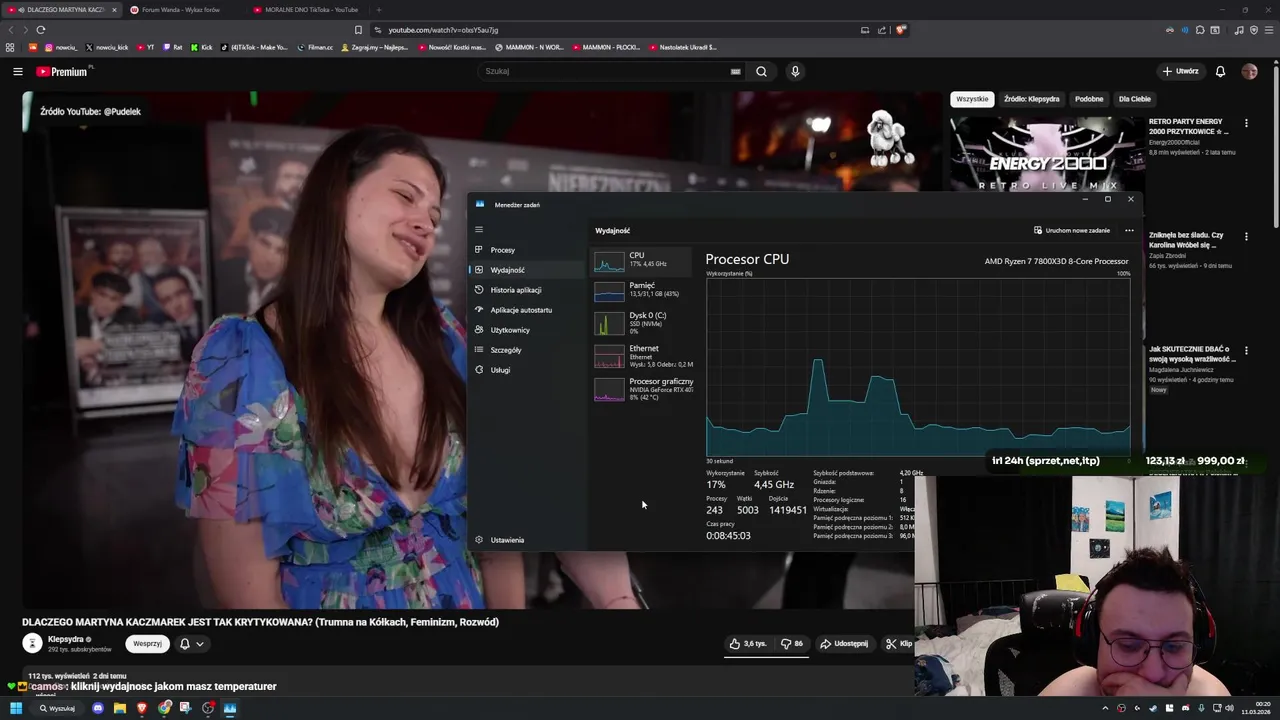1280x720 pixels.
Task: Bookmark this page icon in address bar
Action: pyautogui.click(x=358, y=30)
